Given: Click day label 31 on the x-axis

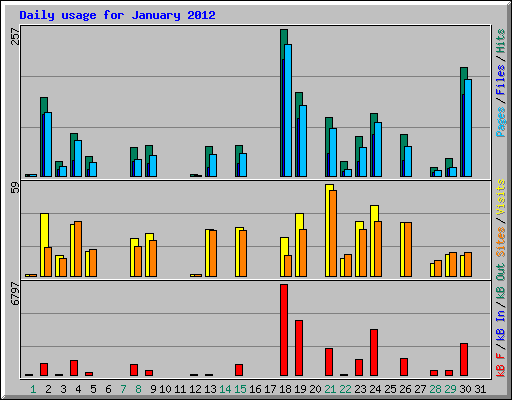Looking at the screenshot, I should (480, 389).
